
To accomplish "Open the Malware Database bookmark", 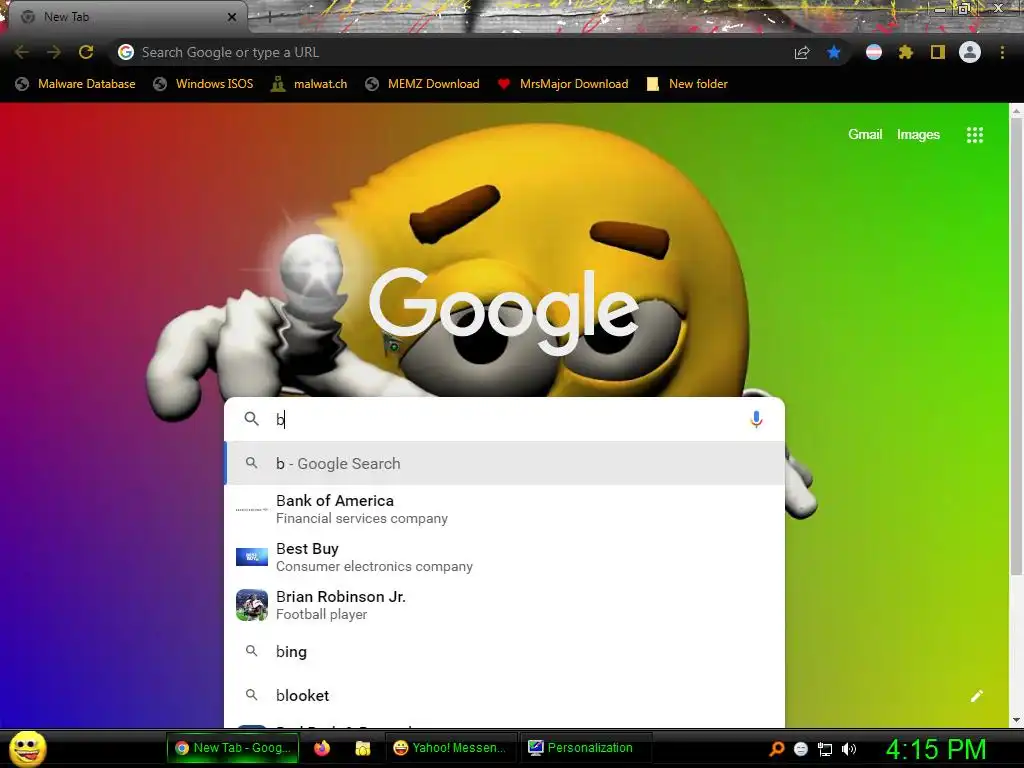I will (x=76, y=84).
